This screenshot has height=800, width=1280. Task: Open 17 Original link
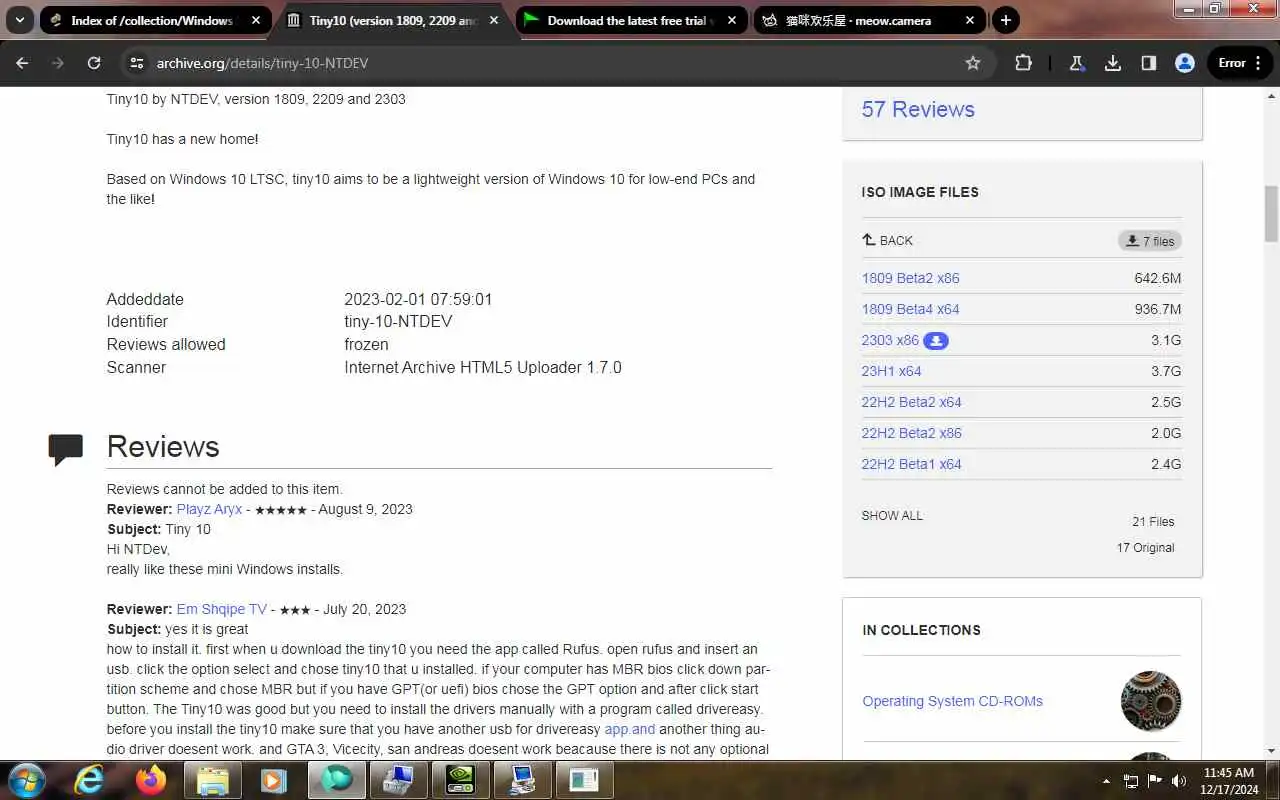[1146, 548]
